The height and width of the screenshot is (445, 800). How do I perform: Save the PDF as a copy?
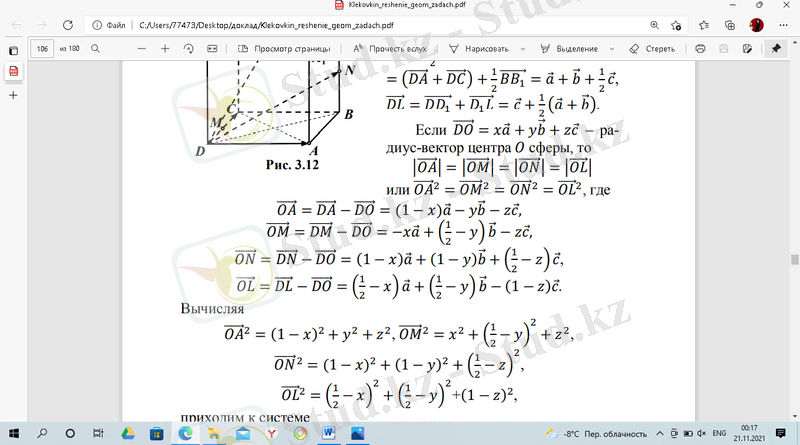click(x=747, y=48)
